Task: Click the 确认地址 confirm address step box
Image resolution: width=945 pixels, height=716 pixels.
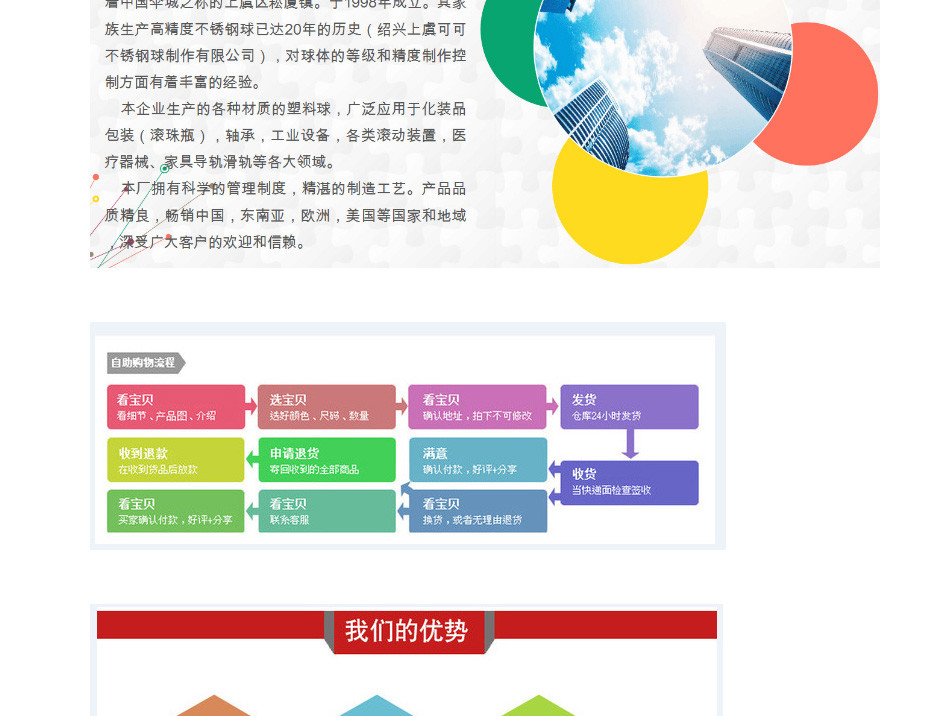Action: tap(477, 407)
